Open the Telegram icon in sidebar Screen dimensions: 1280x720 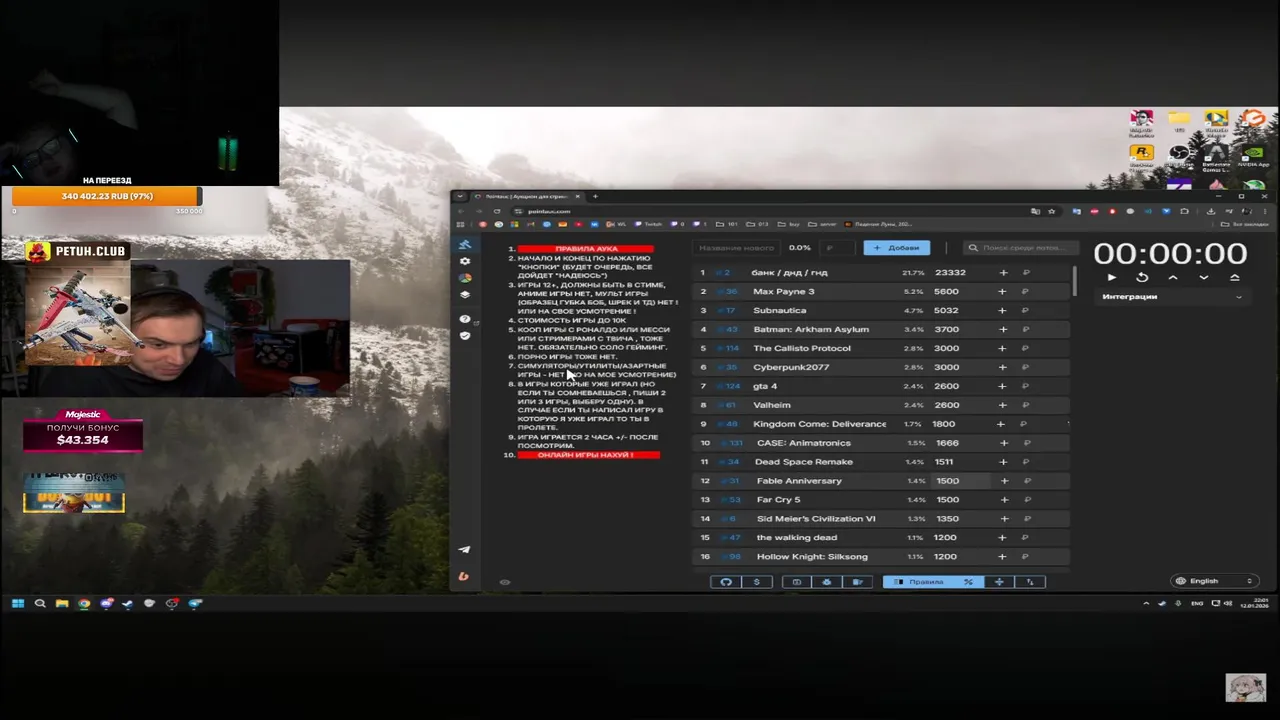point(464,549)
